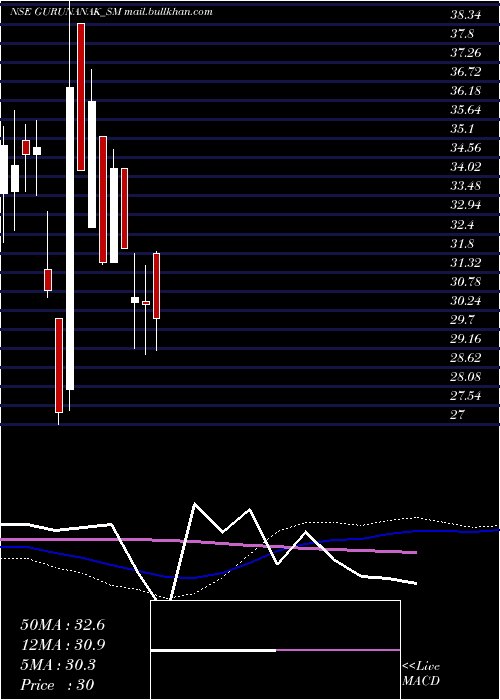Screen dimensions: 500x700
Task: Click the tall red candlestick topping near 38.34
Action: [81, 97]
